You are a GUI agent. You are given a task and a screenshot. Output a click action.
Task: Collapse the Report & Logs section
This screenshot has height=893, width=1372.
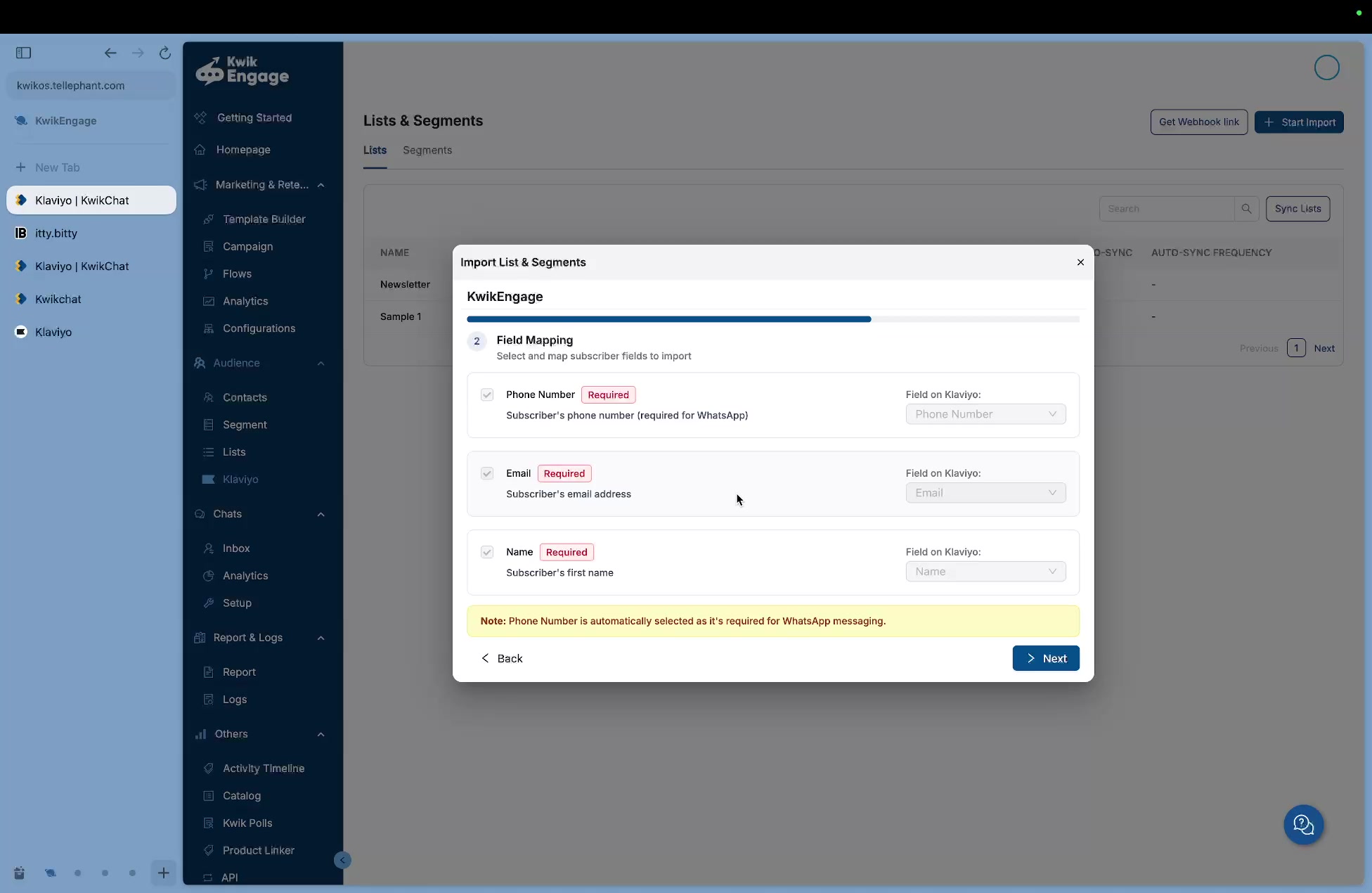[x=321, y=638]
